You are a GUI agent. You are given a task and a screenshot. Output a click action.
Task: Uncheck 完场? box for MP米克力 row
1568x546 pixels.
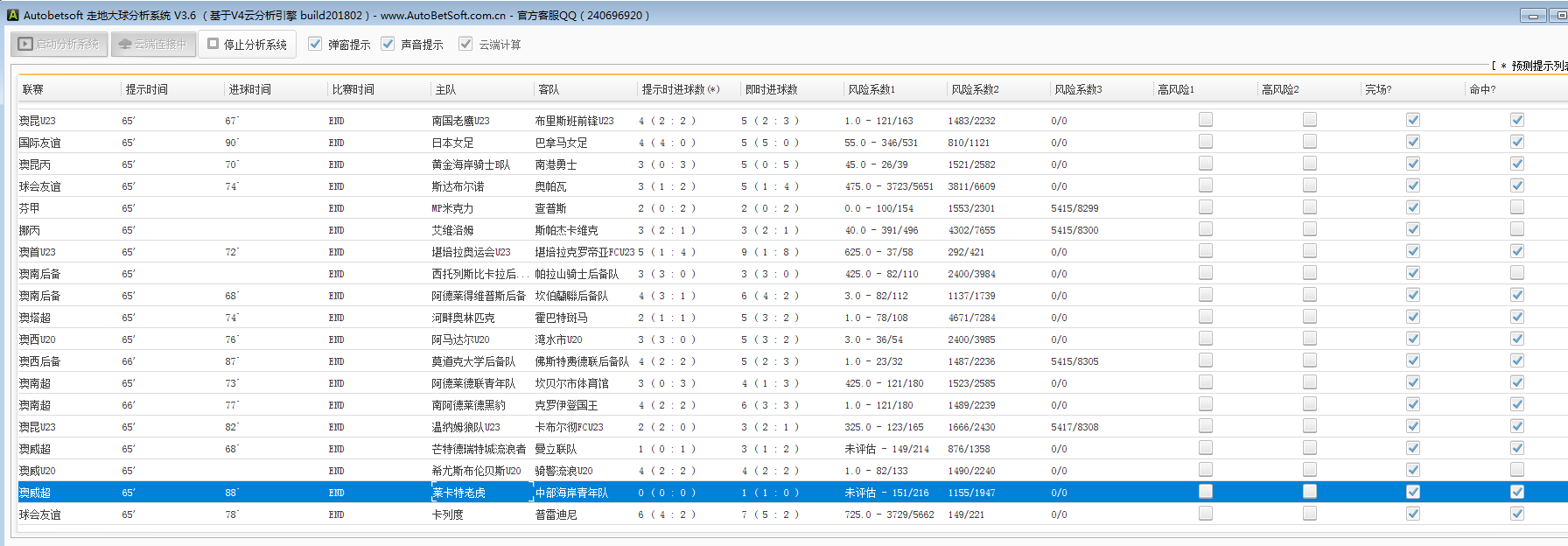click(1413, 207)
